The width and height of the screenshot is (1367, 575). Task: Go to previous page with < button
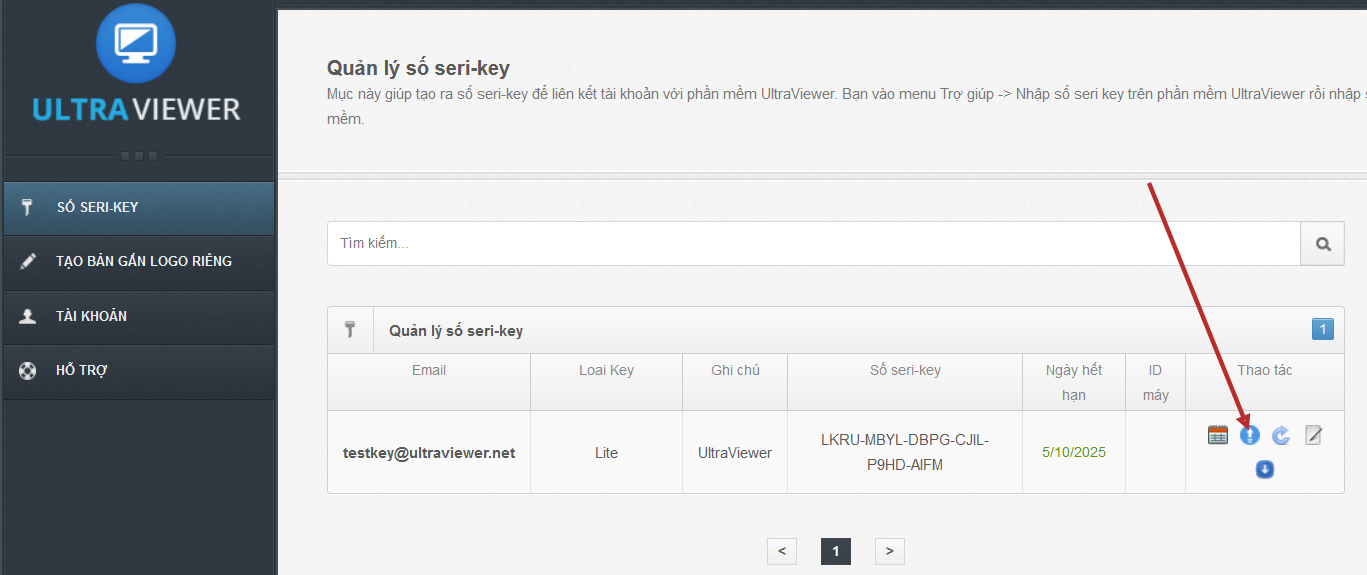[x=781, y=551]
